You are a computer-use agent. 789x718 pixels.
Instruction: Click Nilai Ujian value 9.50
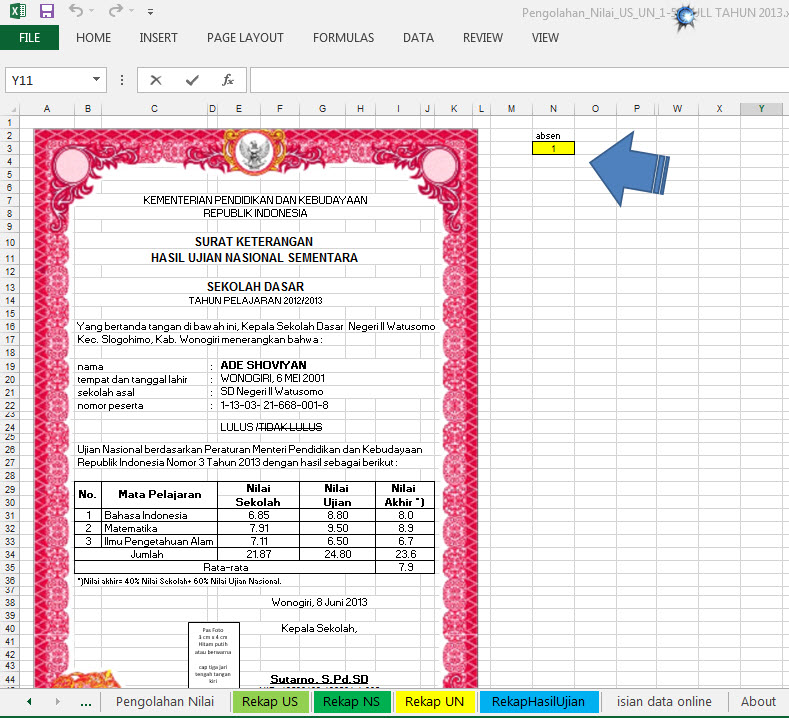click(338, 528)
